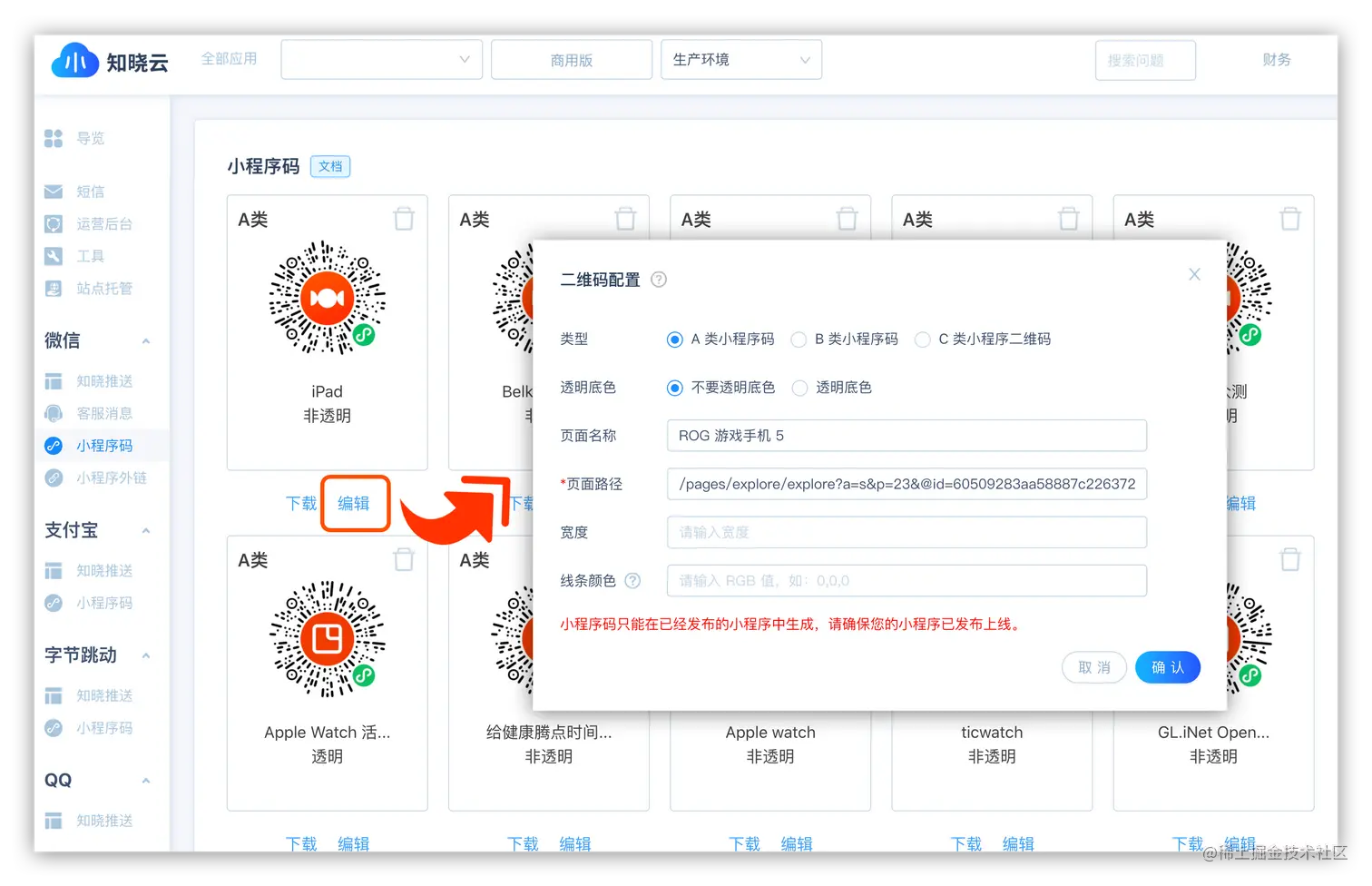
Task: Select the 短信 (SMS) sidebar icon
Action: (54, 192)
